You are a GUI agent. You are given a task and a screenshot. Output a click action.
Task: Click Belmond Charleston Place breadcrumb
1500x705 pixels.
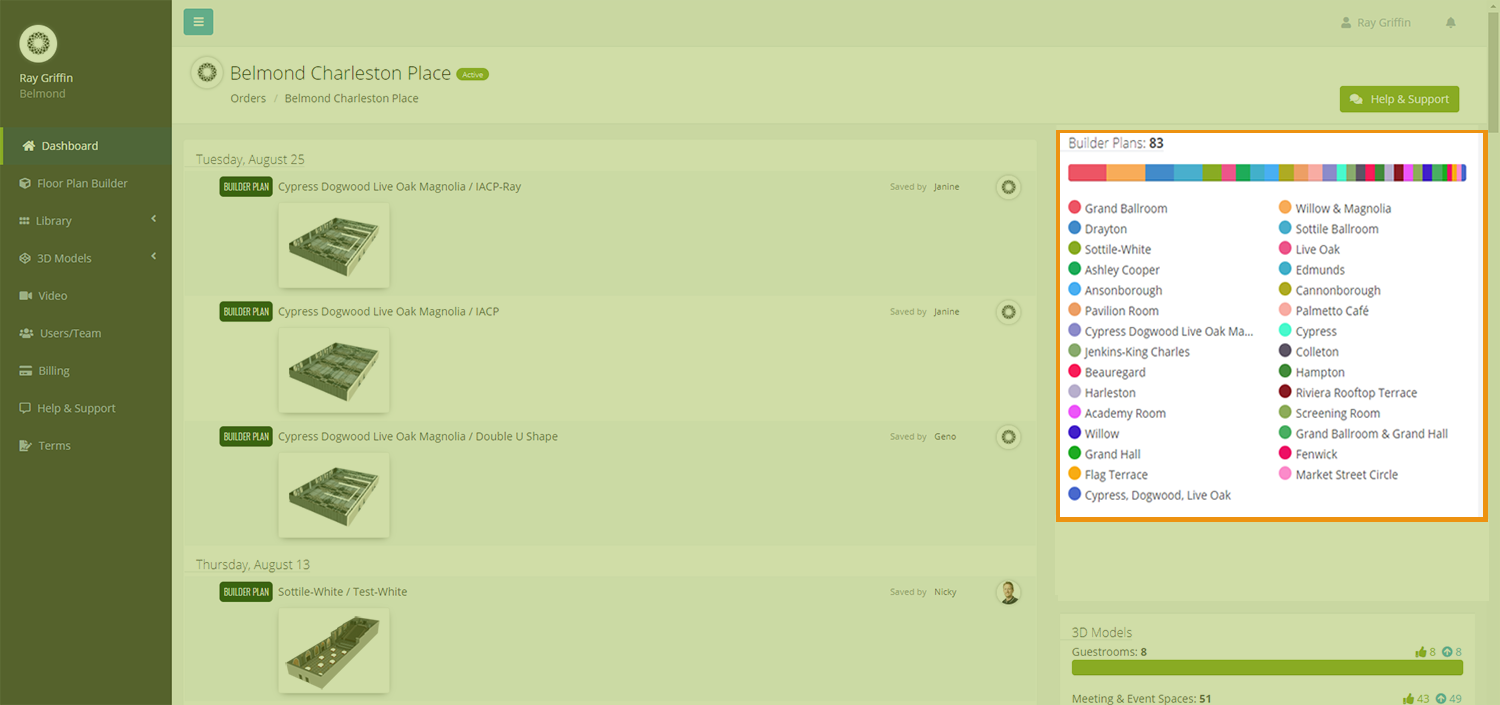[x=351, y=98]
